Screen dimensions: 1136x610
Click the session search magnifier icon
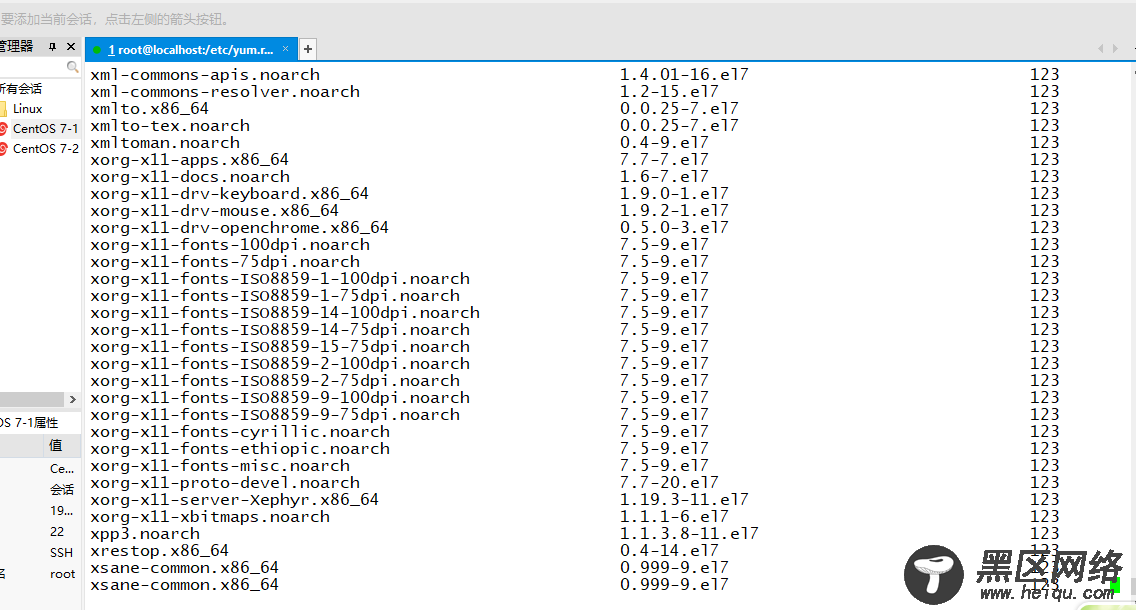(x=72, y=67)
